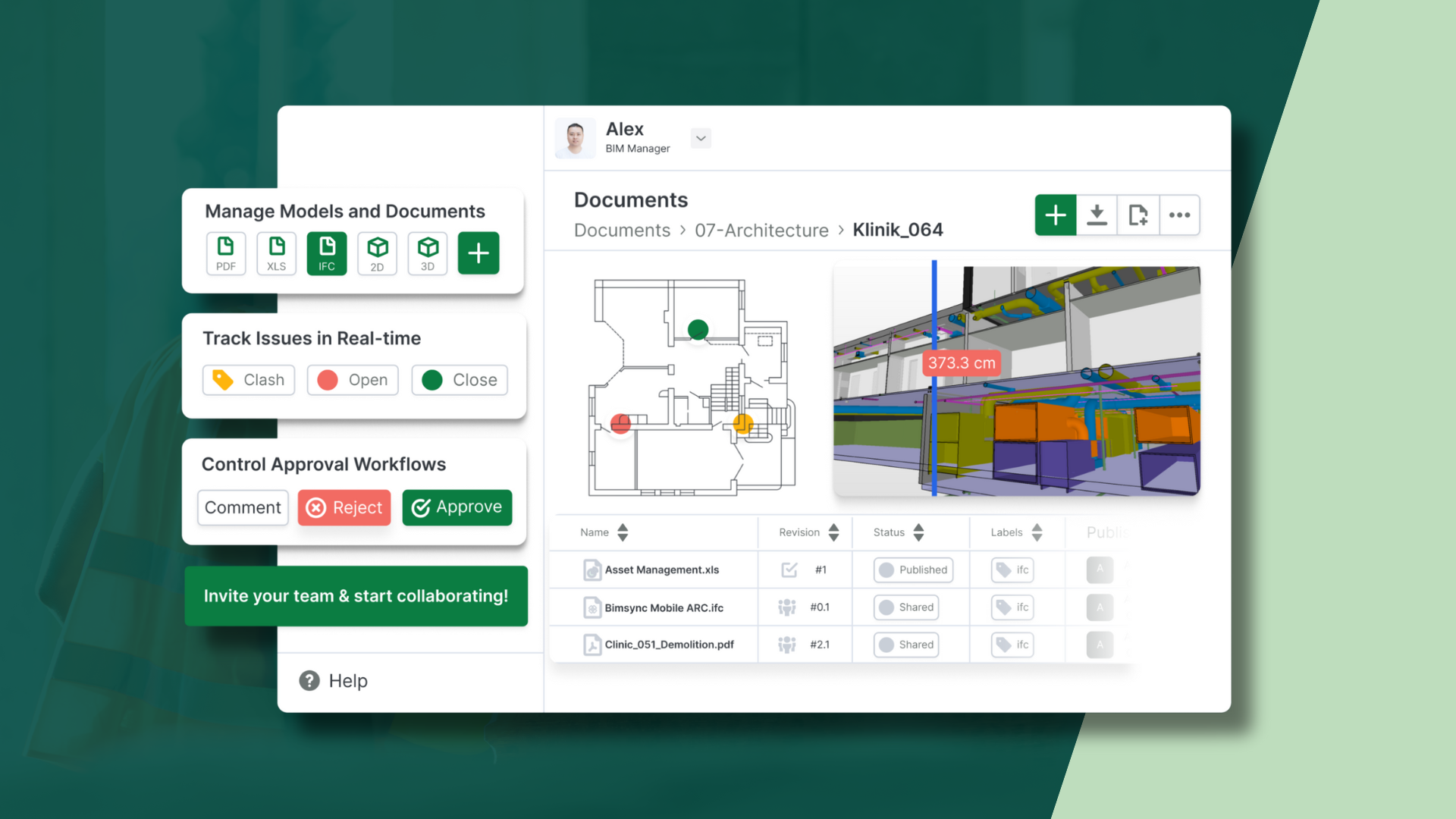This screenshot has height=819, width=1456.
Task: Click the 2D floor plan preview
Action: 692,387
